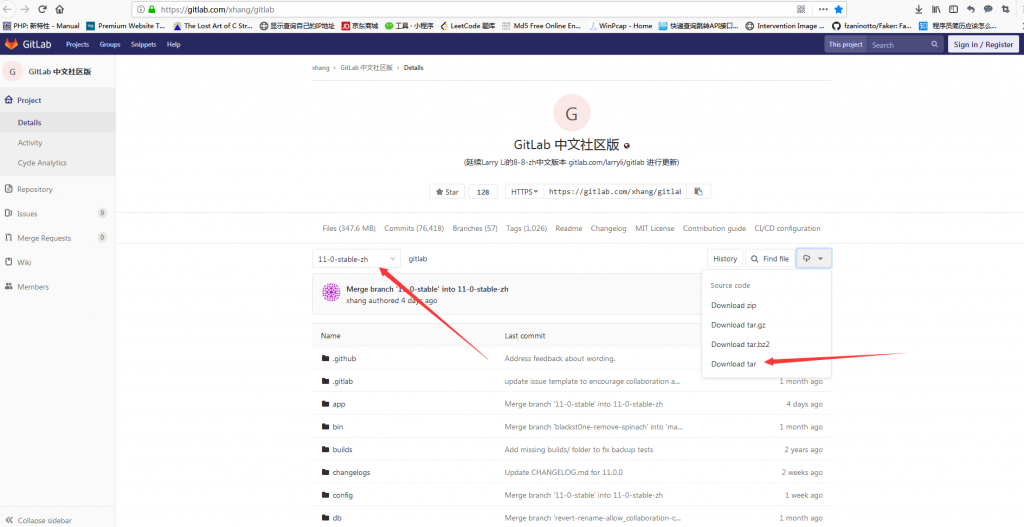
Task: Open Readme link
Action: [x=569, y=229]
